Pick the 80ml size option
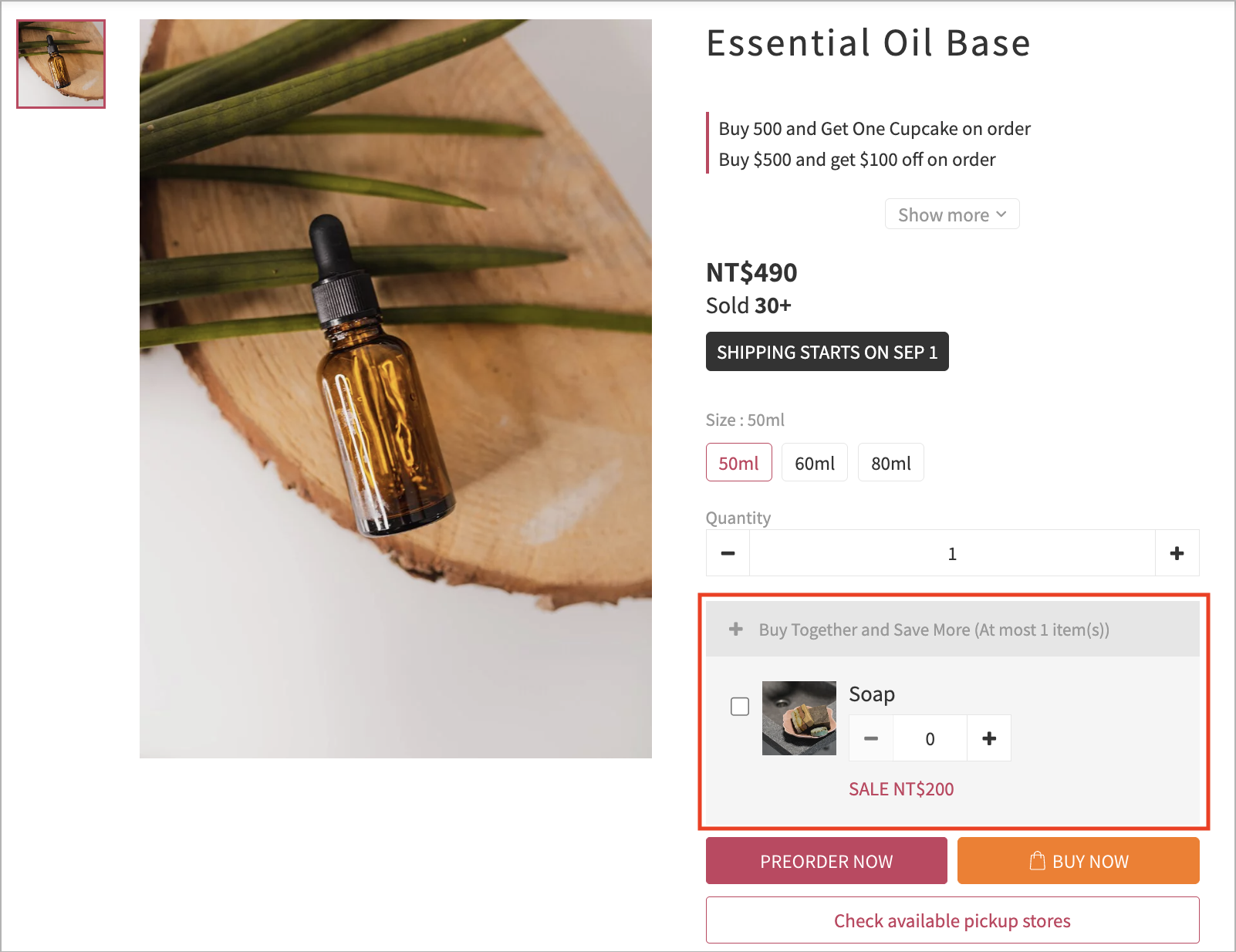The image size is (1236, 952). [891, 462]
